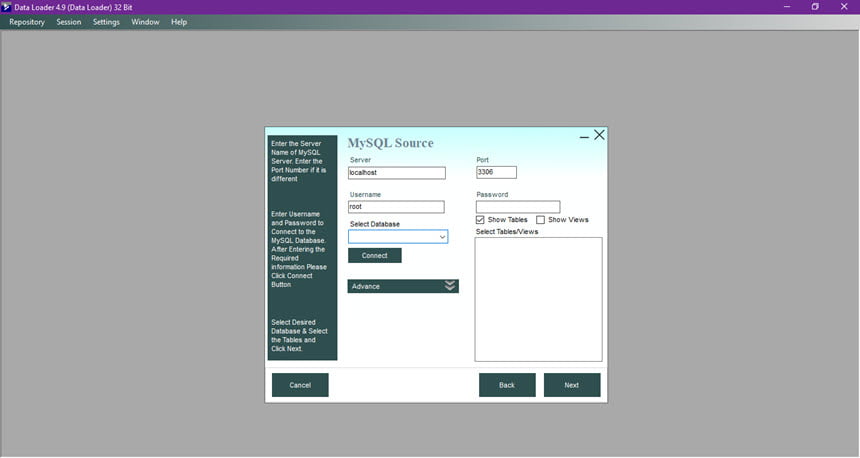Click the Cancel button
The image size is (860, 458).
point(300,385)
